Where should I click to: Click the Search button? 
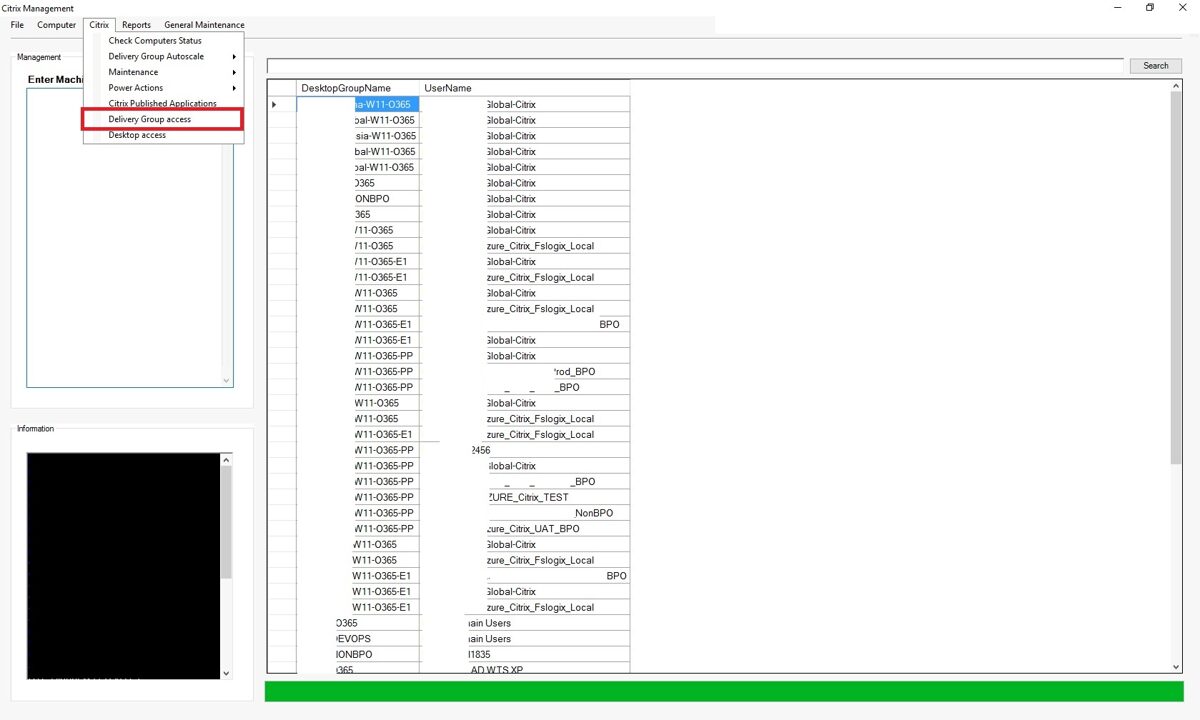coord(1156,66)
